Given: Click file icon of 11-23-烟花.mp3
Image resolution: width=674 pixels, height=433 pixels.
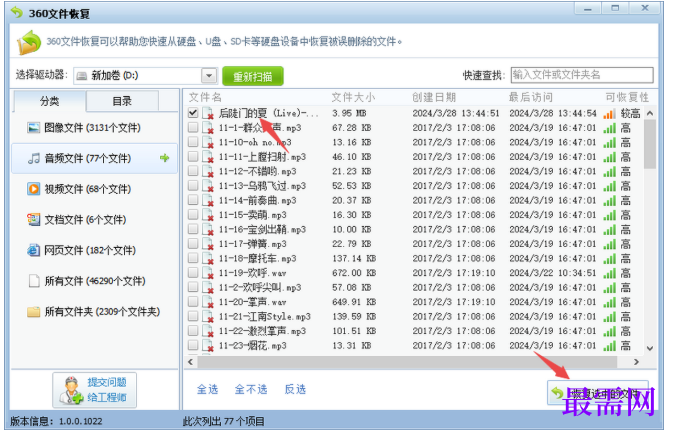Looking at the screenshot, I should [208, 345].
